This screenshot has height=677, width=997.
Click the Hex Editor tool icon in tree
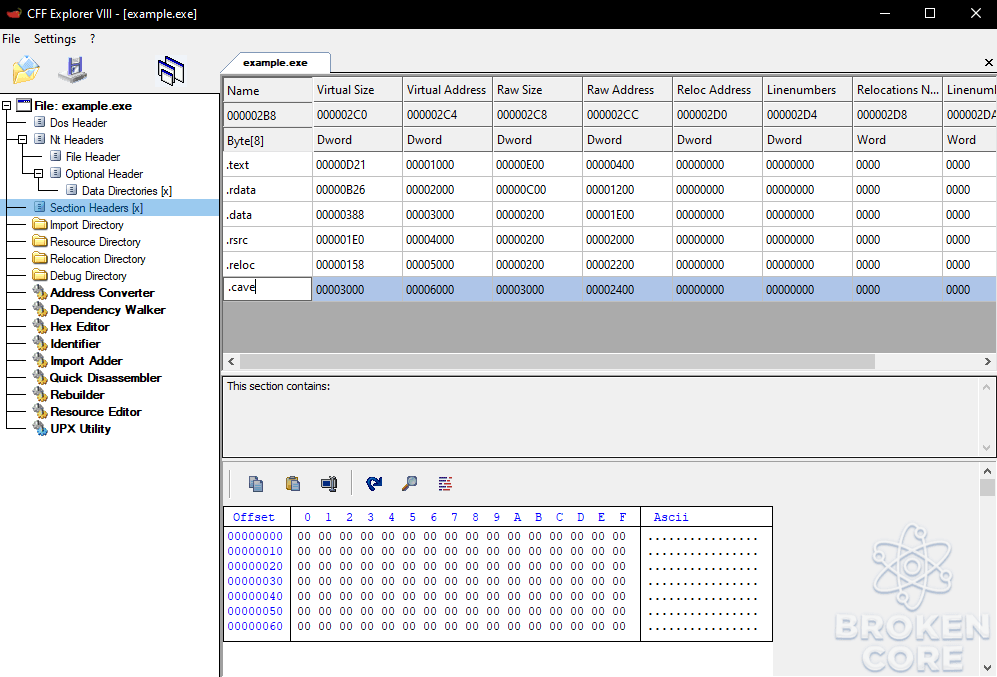click(x=40, y=326)
